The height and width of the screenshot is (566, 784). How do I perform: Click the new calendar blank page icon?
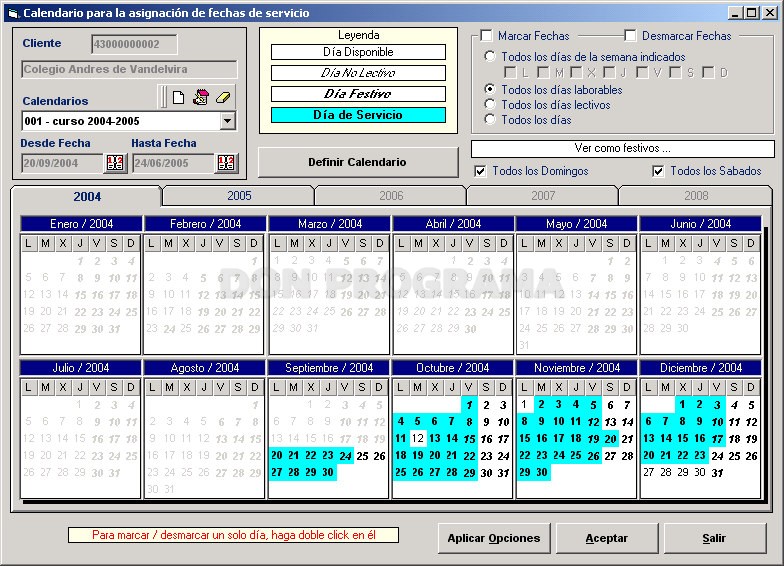(178, 97)
